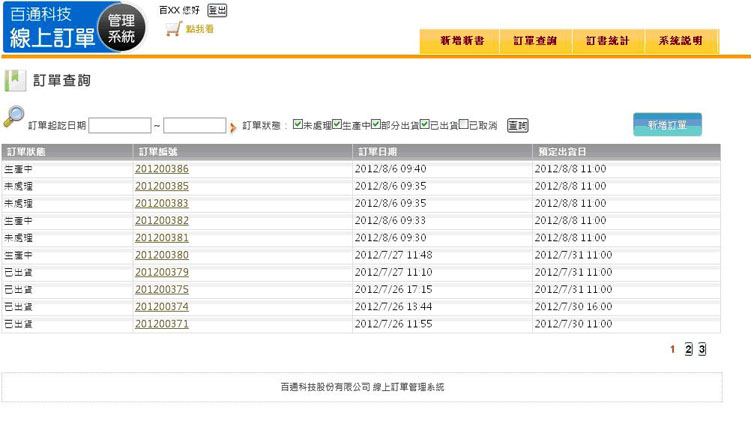
Task: Click the 點我看 cart link
Action: point(200,29)
